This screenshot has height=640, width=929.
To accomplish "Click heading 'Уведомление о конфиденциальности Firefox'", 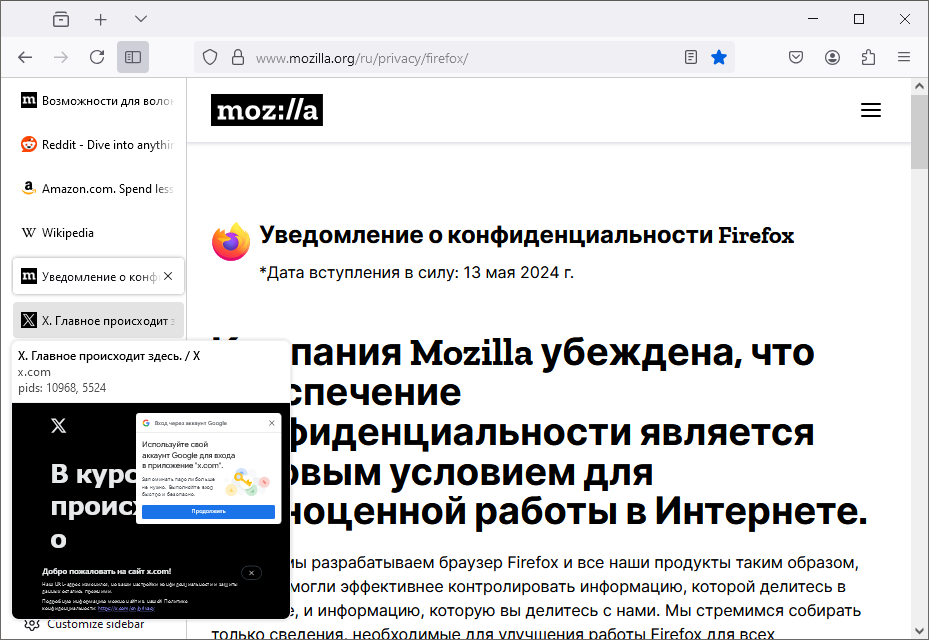I will click(527, 236).
